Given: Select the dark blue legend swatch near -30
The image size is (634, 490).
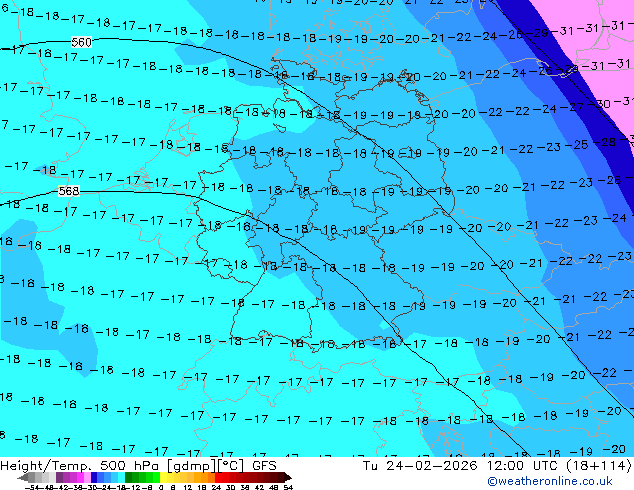Looking at the screenshot, I should 94,477.
